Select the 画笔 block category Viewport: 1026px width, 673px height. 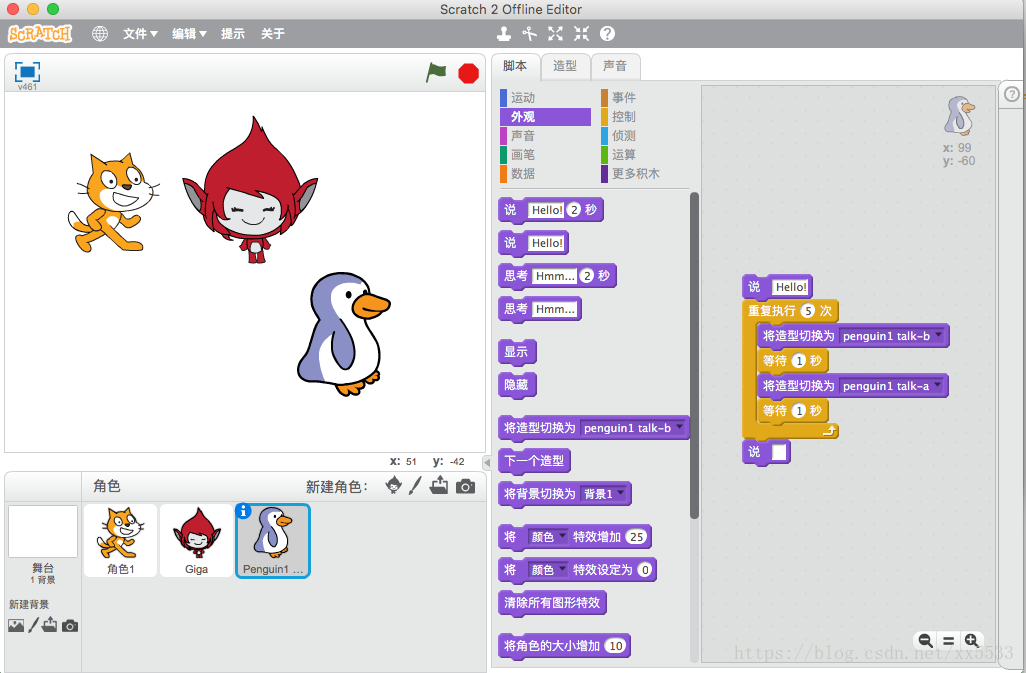tap(544, 154)
